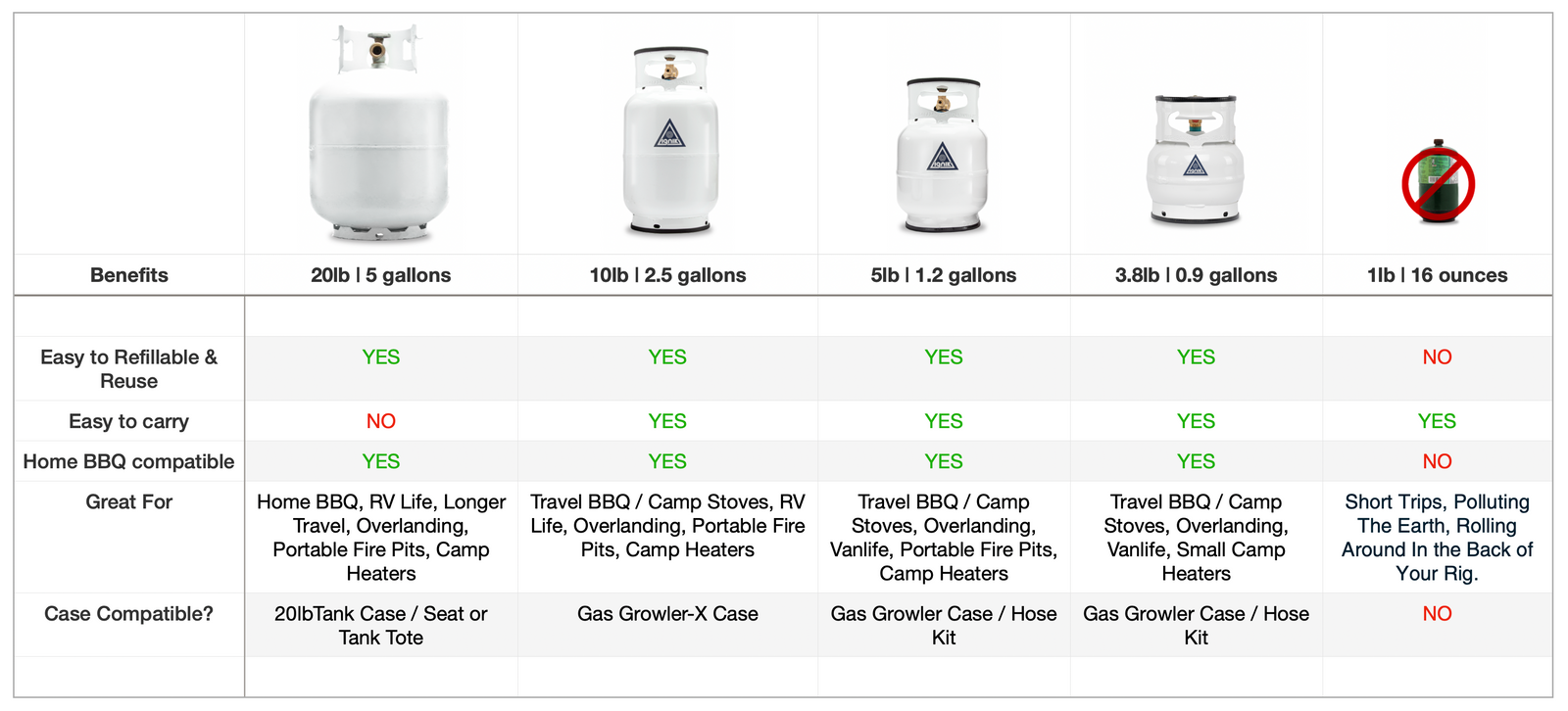Click the "Case Compatible?" row label
Image resolution: width=1568 pixels, height=711 pixels.
[128, 614]
